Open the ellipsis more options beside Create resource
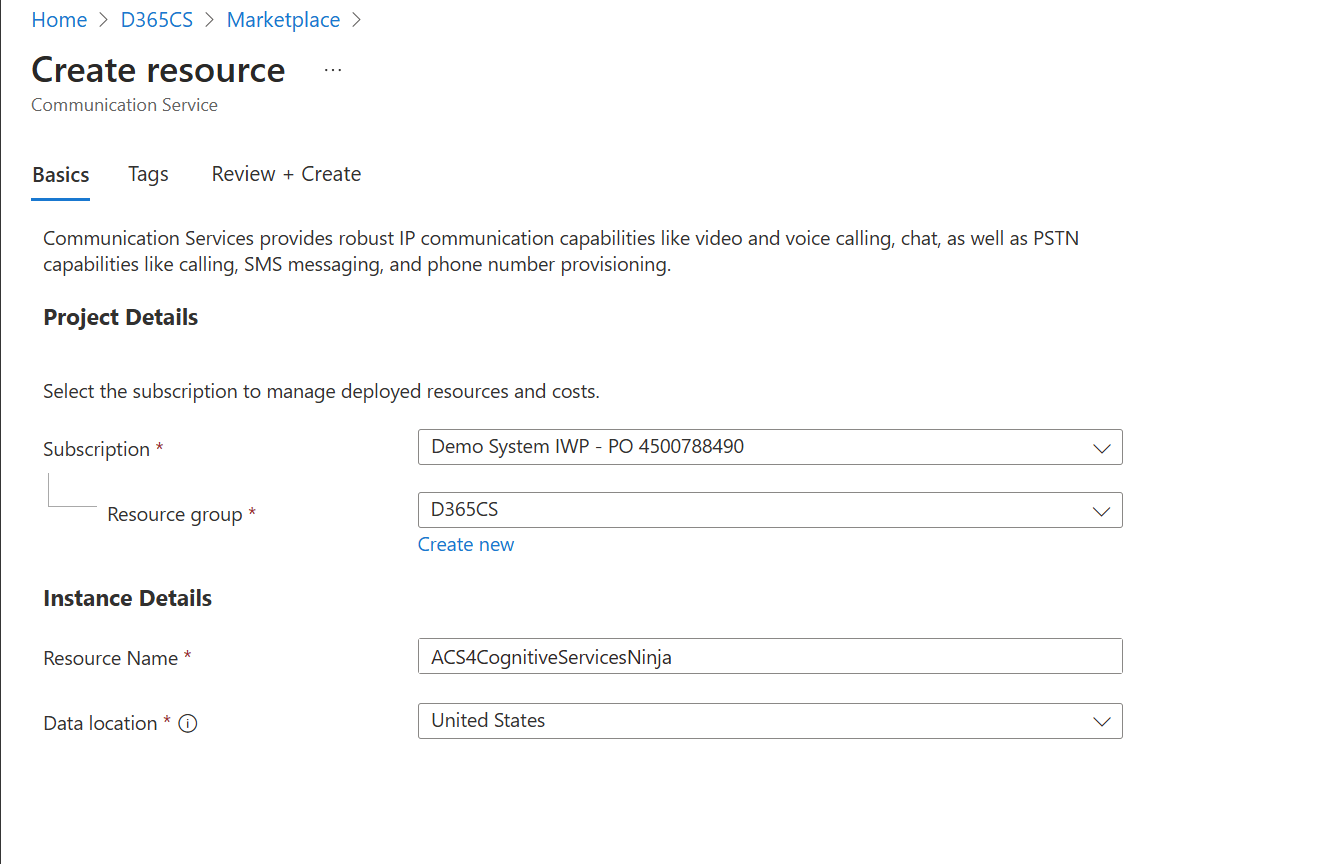The height and width of the screenshot is (864, 1318). click(x=333, y=70)
